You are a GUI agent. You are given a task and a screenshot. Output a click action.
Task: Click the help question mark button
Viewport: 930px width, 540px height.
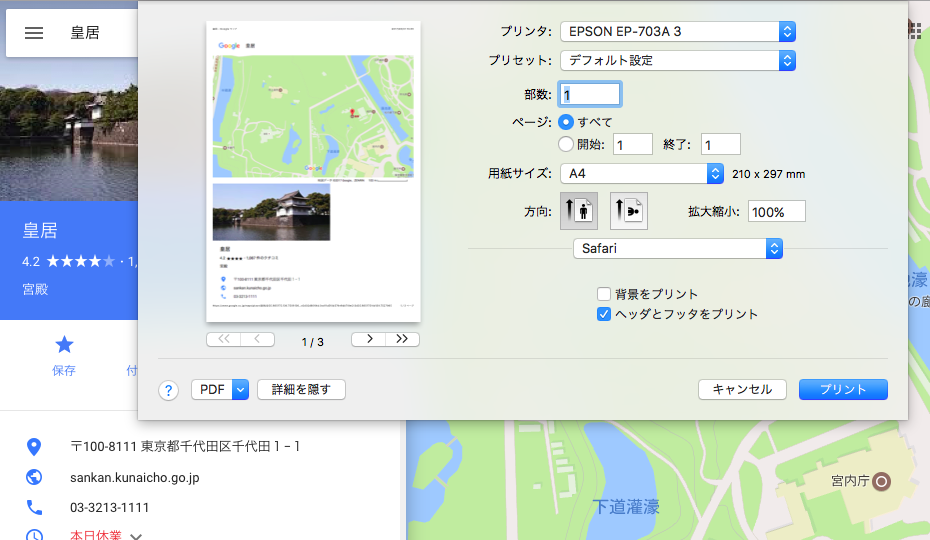[168, 390]
